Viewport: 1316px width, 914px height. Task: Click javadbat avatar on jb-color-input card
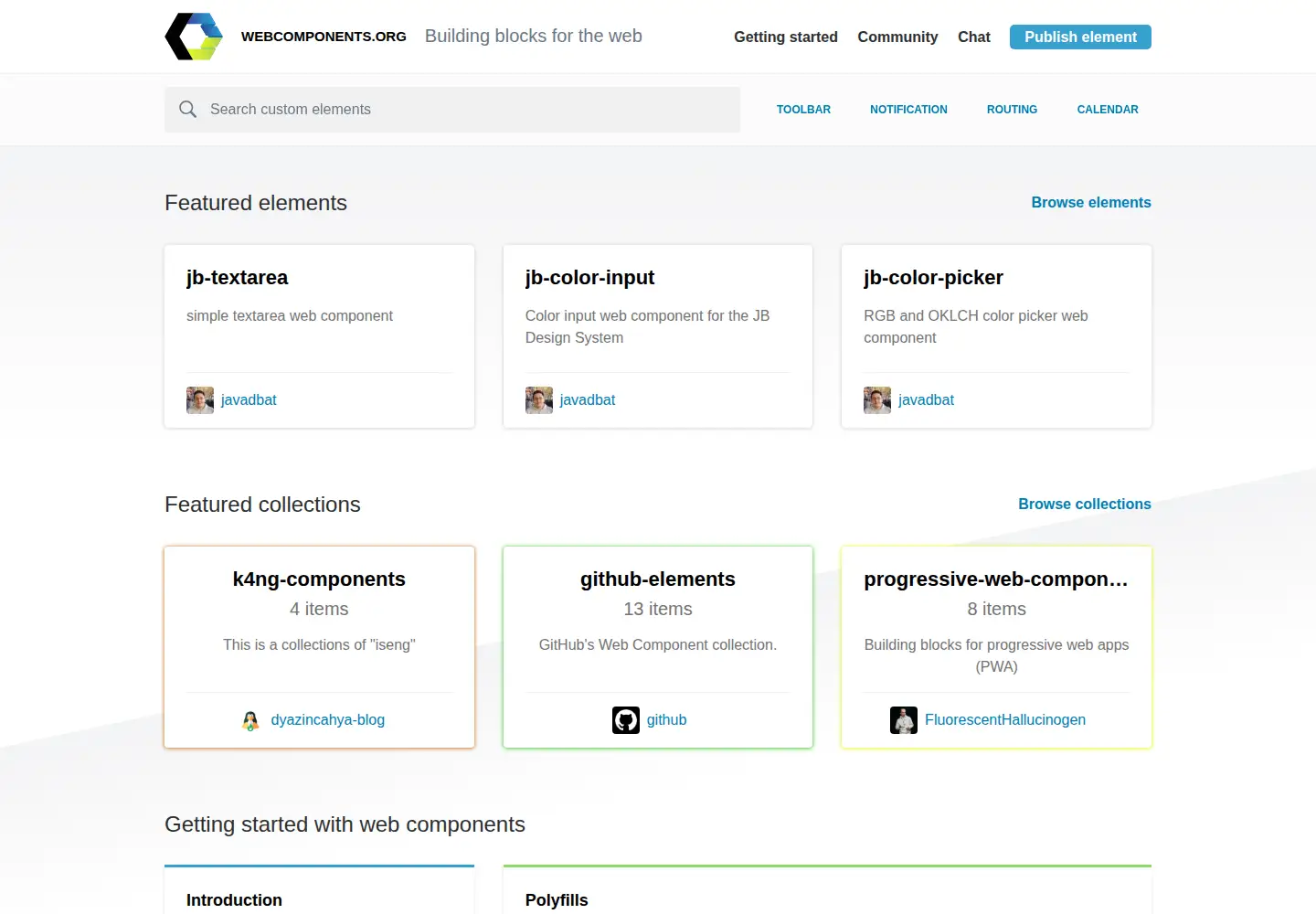pyautogui.click(x=539, y=400)
